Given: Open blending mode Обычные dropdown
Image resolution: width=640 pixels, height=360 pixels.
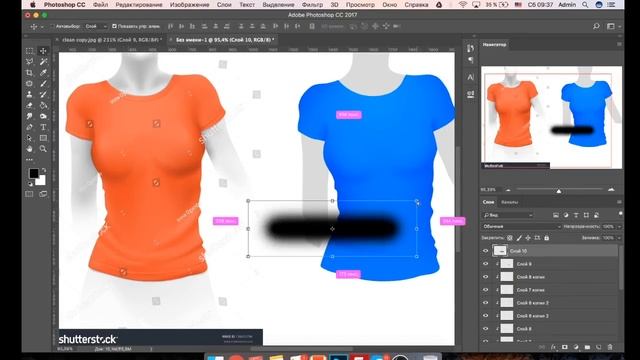Looking at the screenshot, I should [522, 227].
